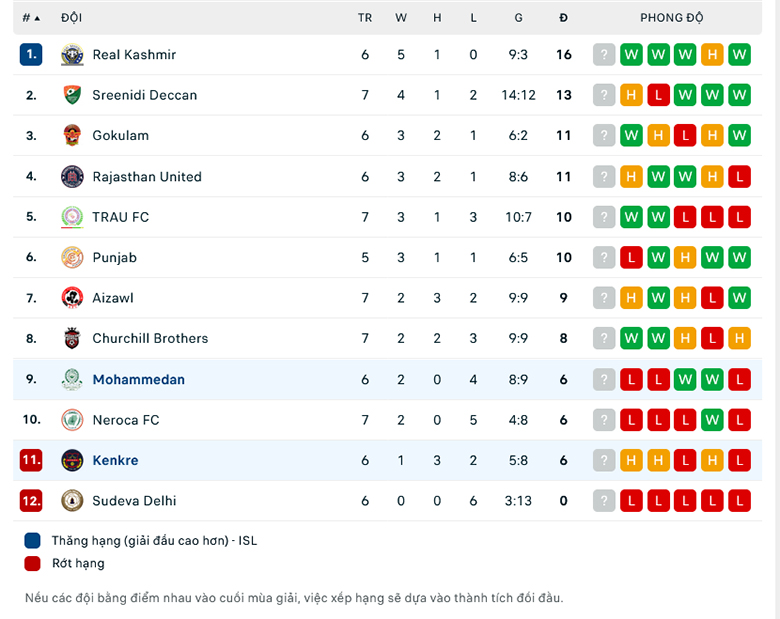
Task: Click Gokulam's red L form badge
Action: 685,135
